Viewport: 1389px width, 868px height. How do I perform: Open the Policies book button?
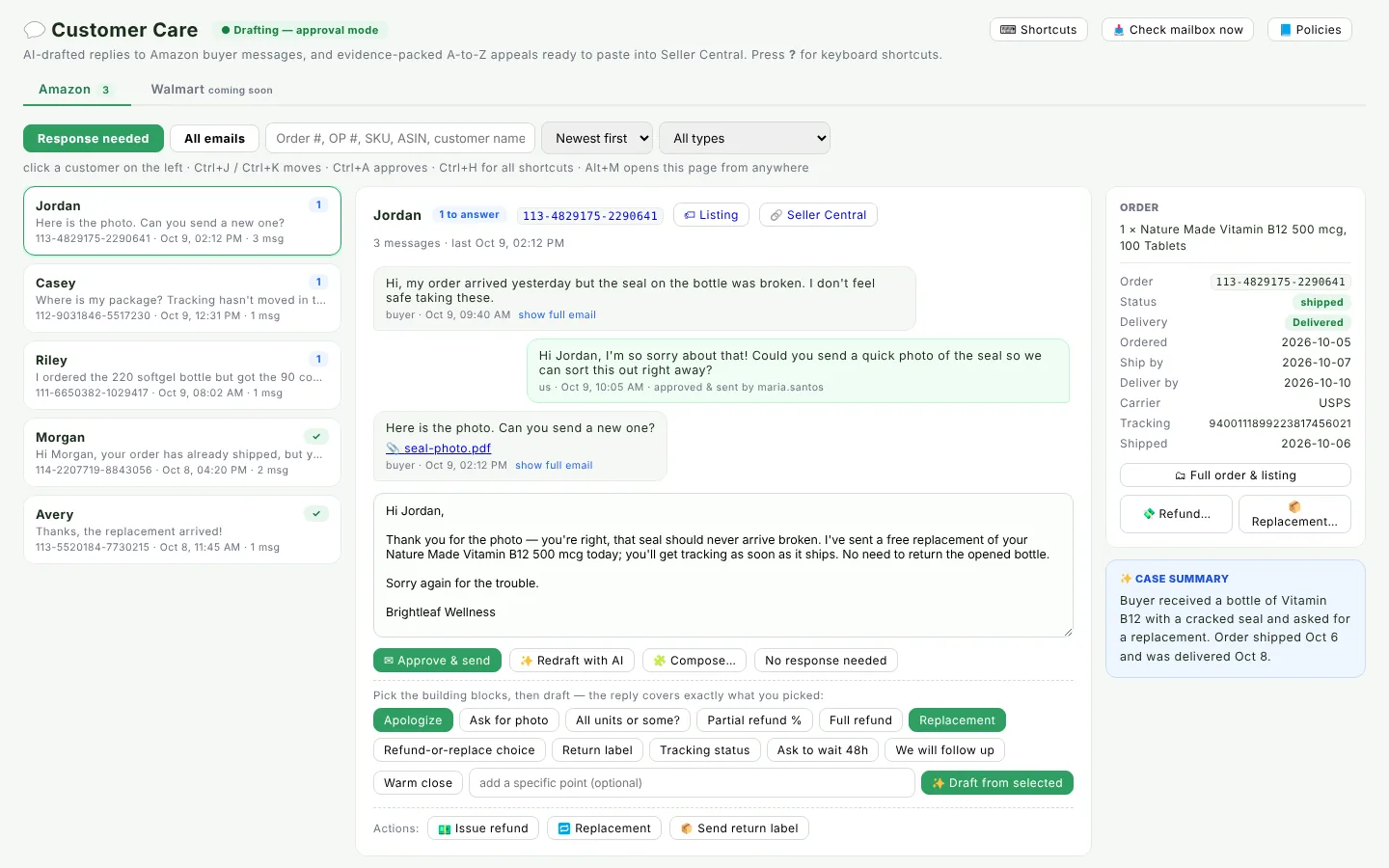pyautogui.click(x=1310, y=30)
